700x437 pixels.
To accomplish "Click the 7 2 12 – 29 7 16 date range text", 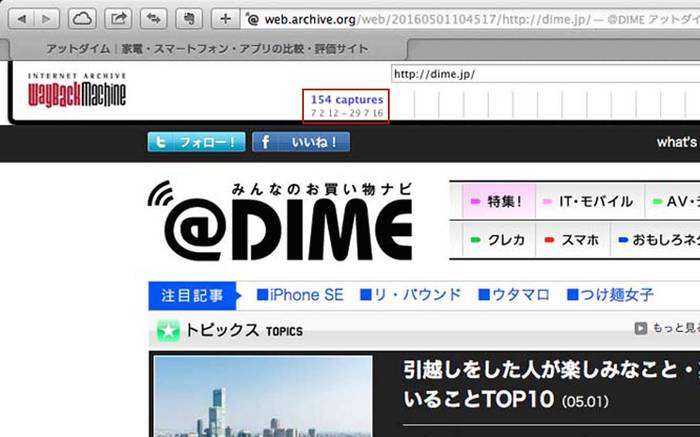I will pyautogui.click(x=347, y=113).
